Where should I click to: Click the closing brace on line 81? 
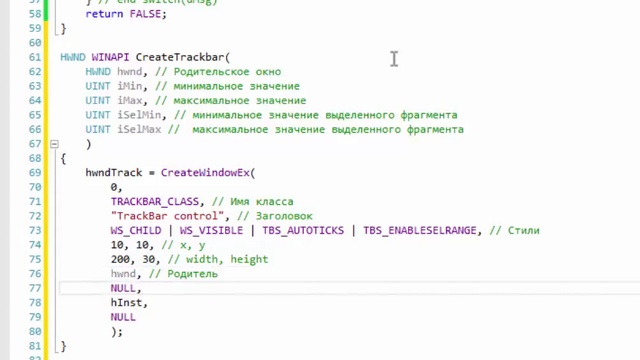63,347
